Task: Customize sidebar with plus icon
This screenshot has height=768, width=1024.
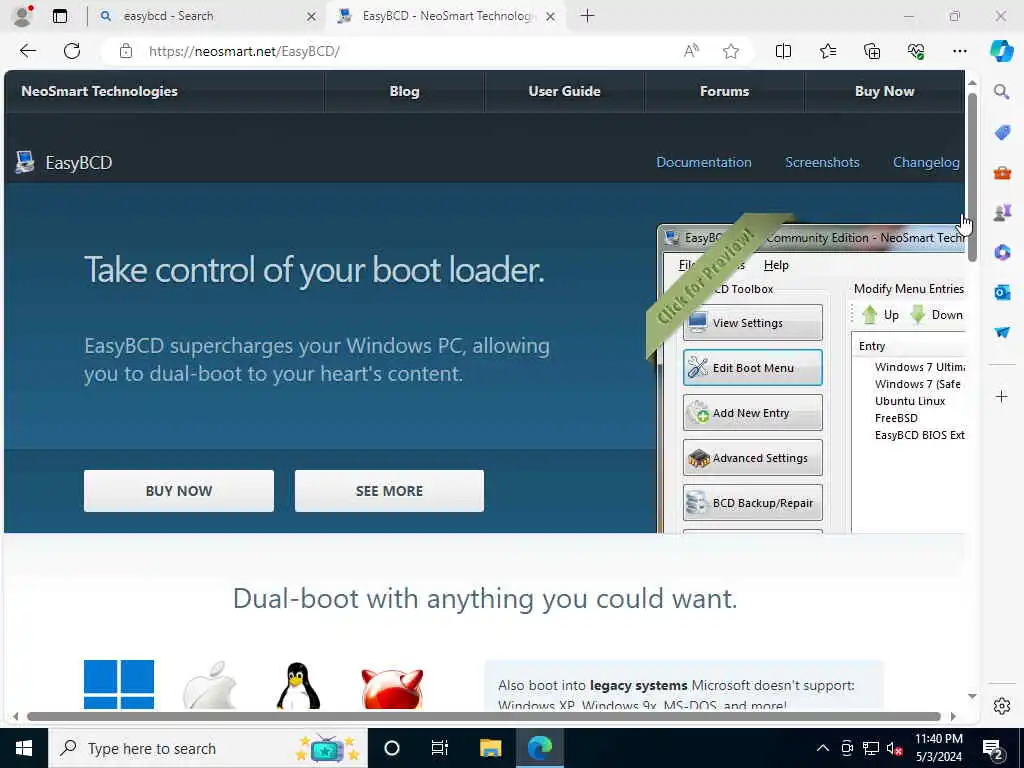Action: (1002, 396)
